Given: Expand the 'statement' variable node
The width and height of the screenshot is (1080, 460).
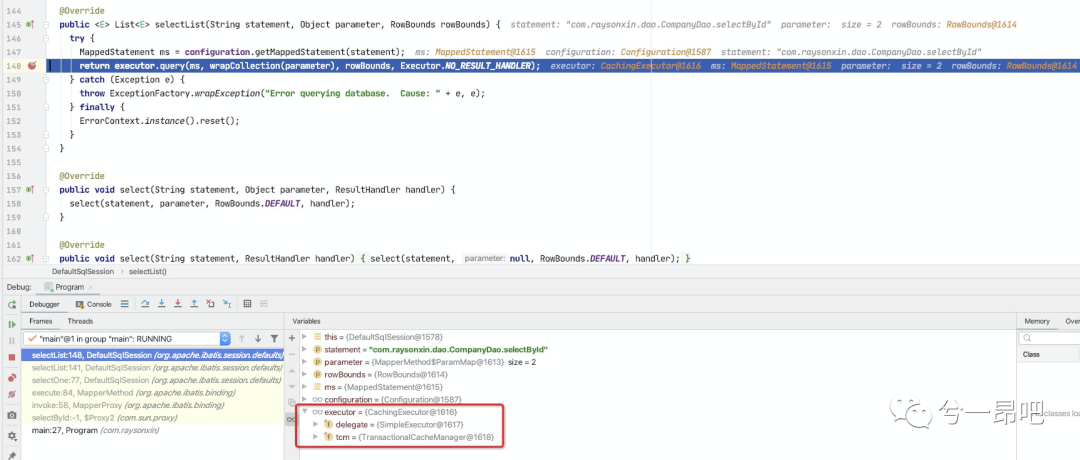Looking at the screenshot, I should click(305, 350).
